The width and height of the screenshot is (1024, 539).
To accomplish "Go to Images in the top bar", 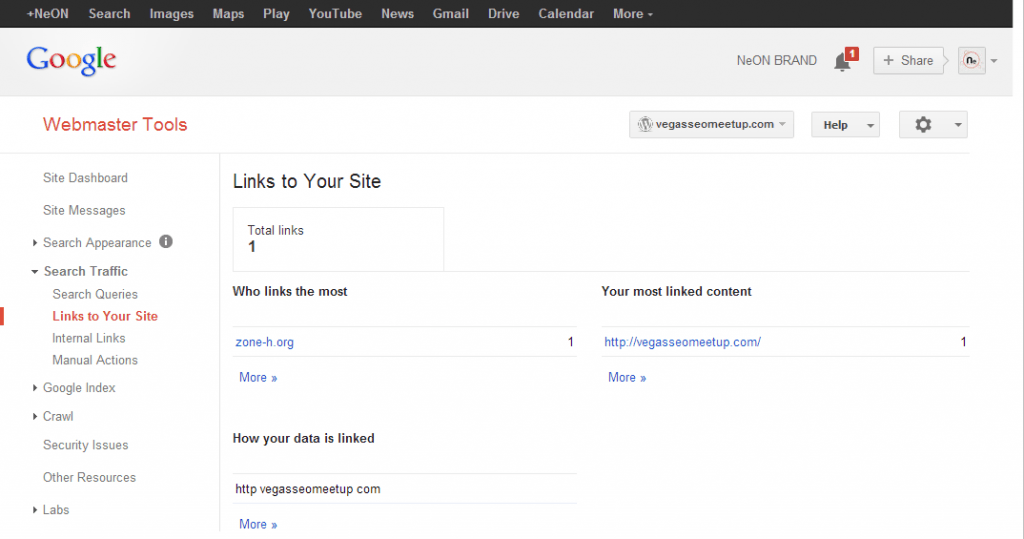I will click(171, 14).
